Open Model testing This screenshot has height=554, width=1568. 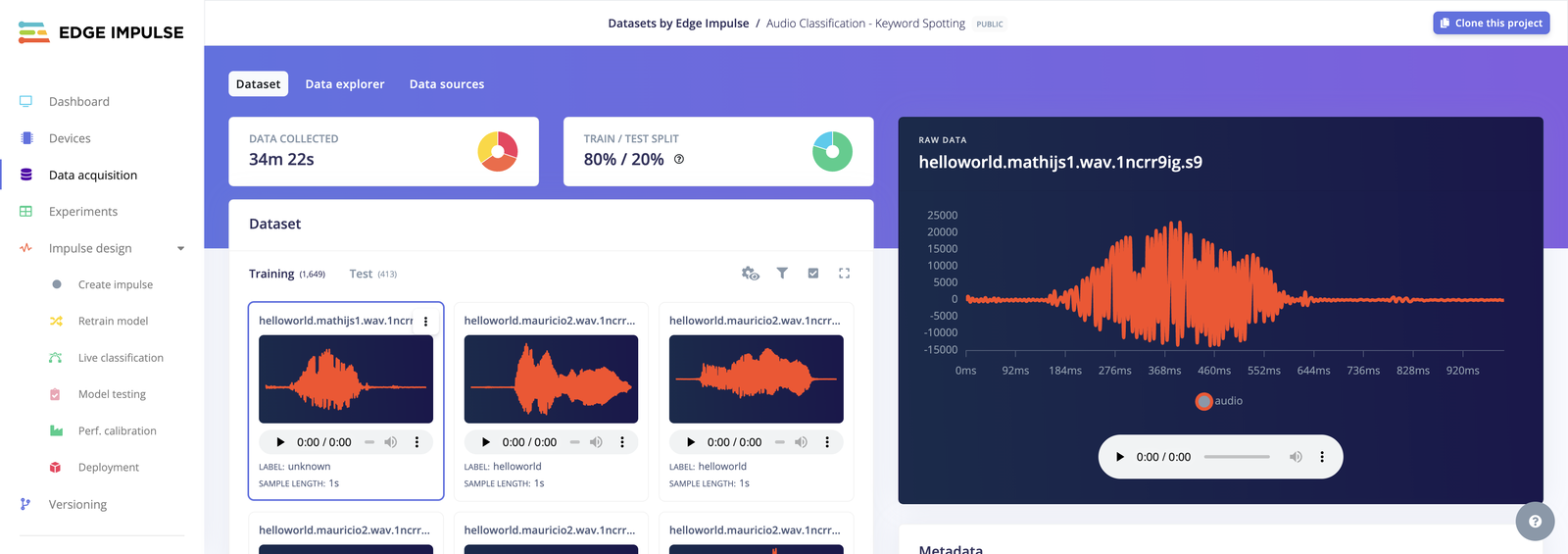tap(112, 394)
